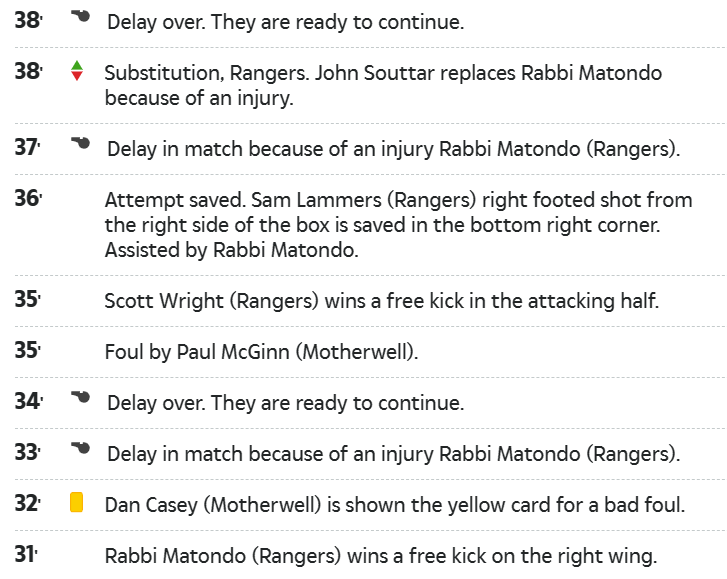The image size is (727, 579).
Task: Click Scott Wright wins free kick entry
Action: coord(382,301)
